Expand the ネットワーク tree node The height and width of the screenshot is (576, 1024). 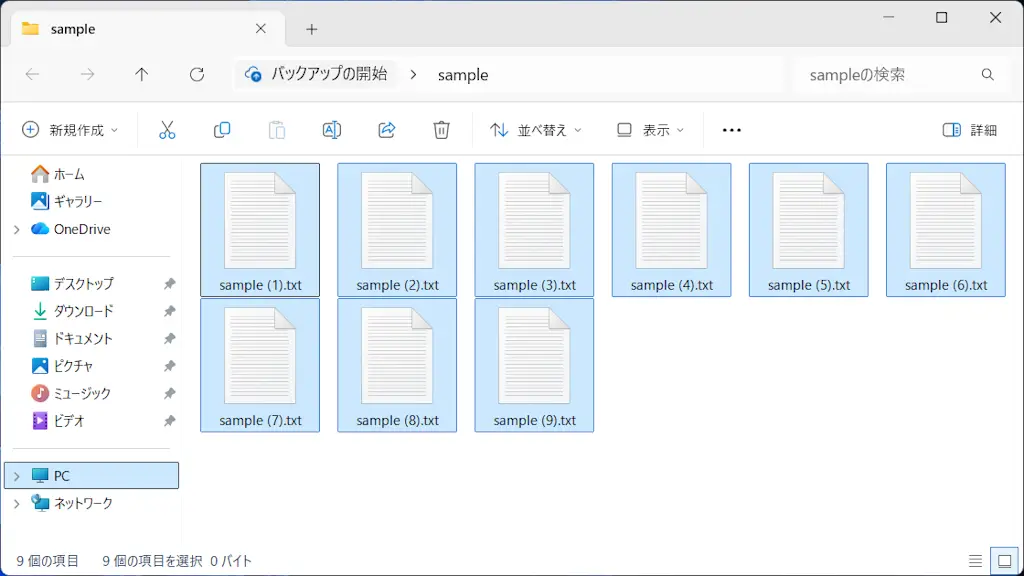tap(16, 503)
